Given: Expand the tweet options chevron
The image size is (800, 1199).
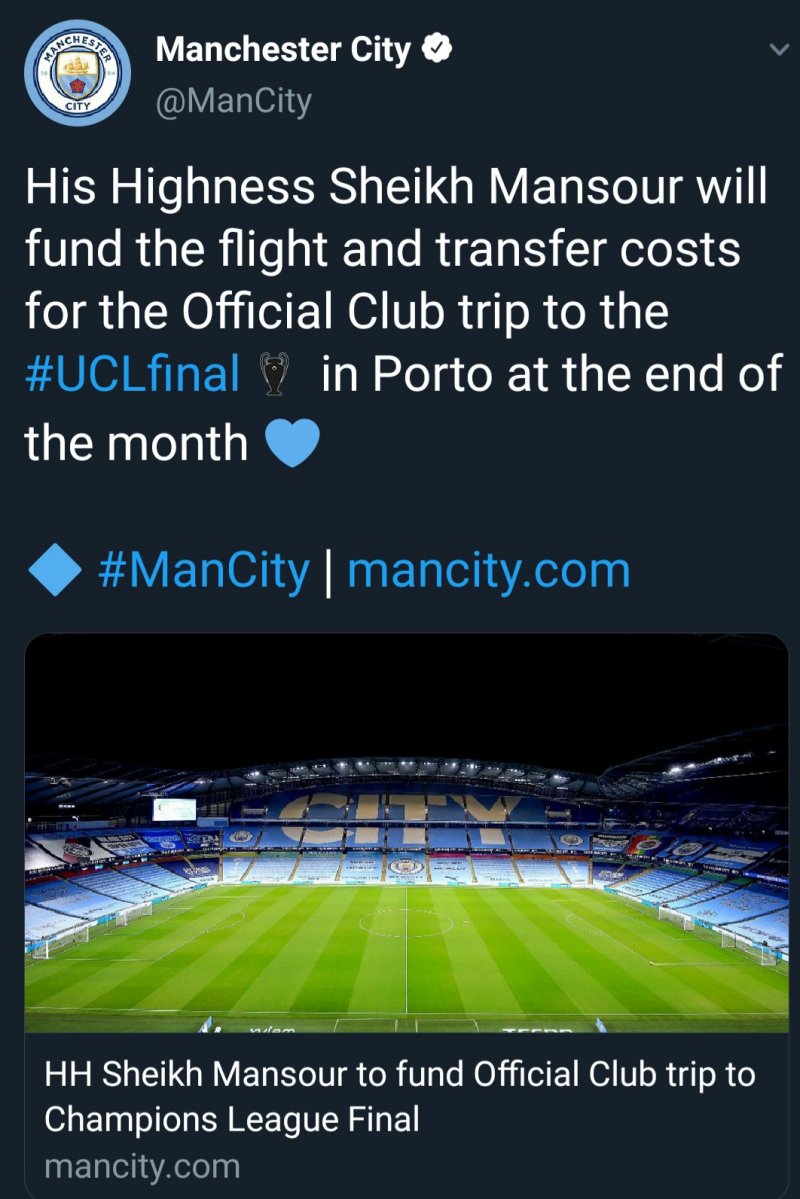Looking at the screenshot, I should (777, 49).
